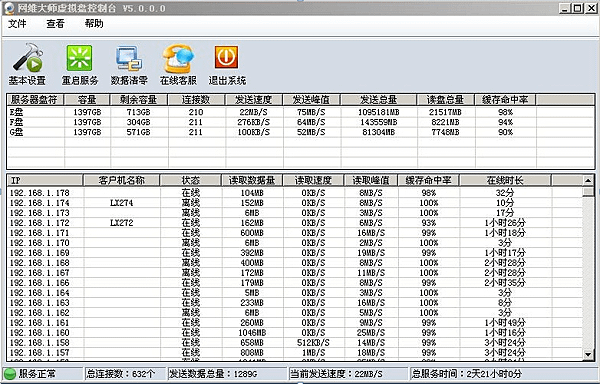Select the 数据清零 computer icon
Image resolution: width=600 pixels, height=384 pixels.
(x=129, y=59)
